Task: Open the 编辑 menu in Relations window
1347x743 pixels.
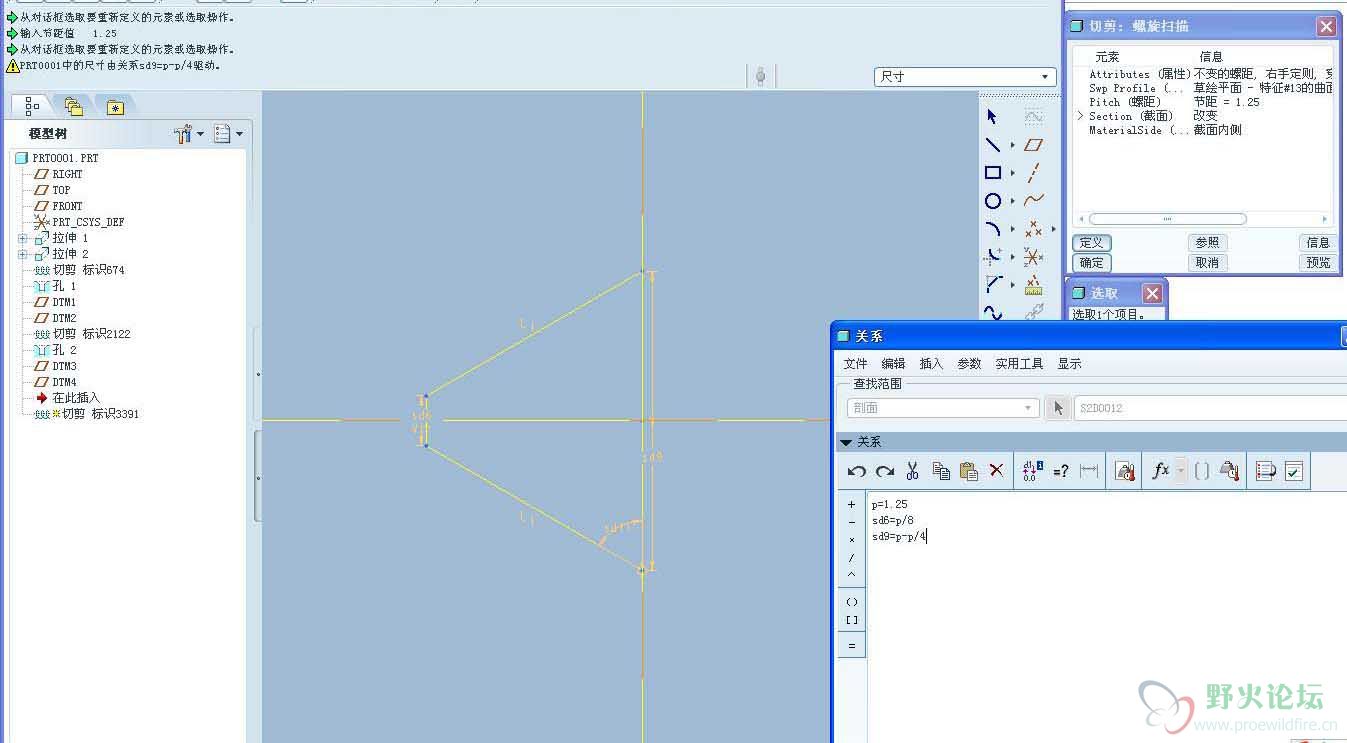Action: [x=893, y=364]
